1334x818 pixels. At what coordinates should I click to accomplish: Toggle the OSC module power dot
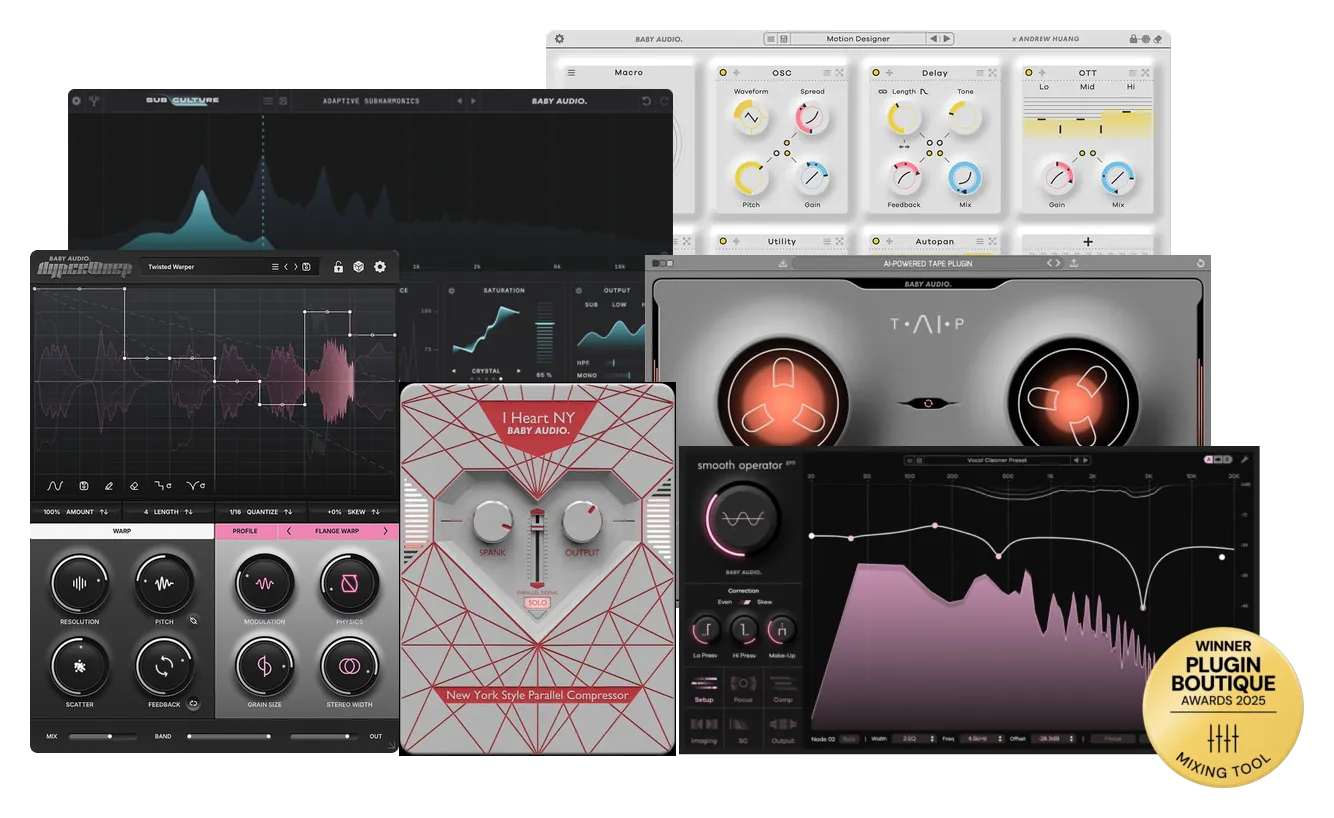coord(722,73)
